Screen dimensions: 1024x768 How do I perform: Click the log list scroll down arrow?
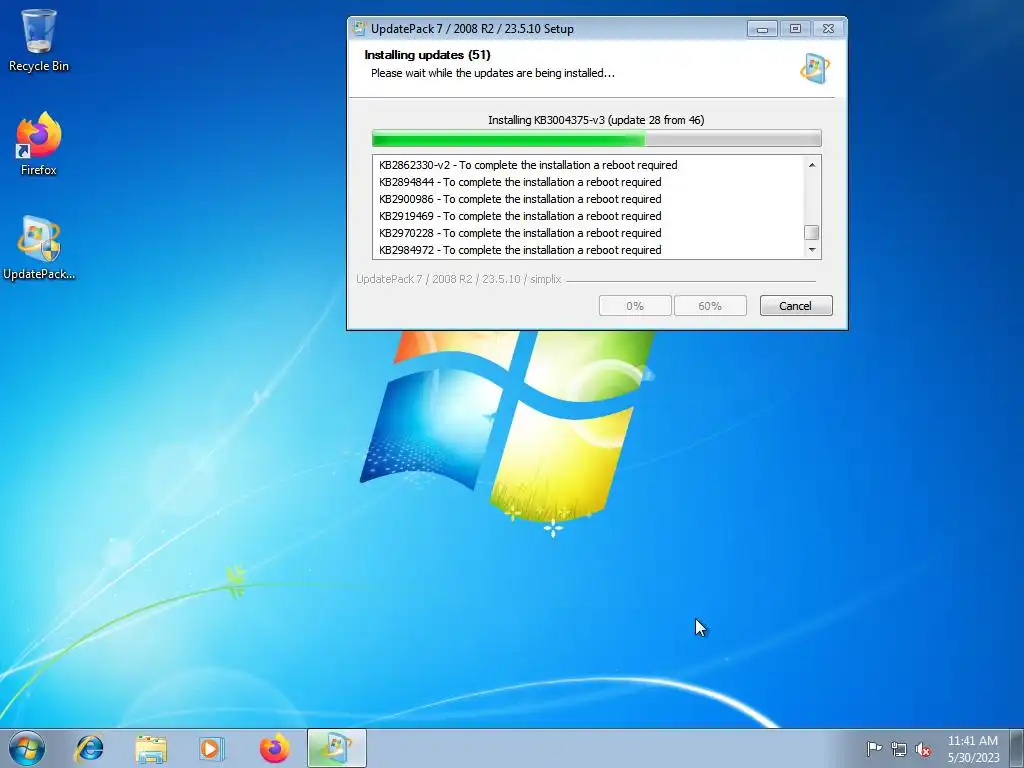pos(812,249)
